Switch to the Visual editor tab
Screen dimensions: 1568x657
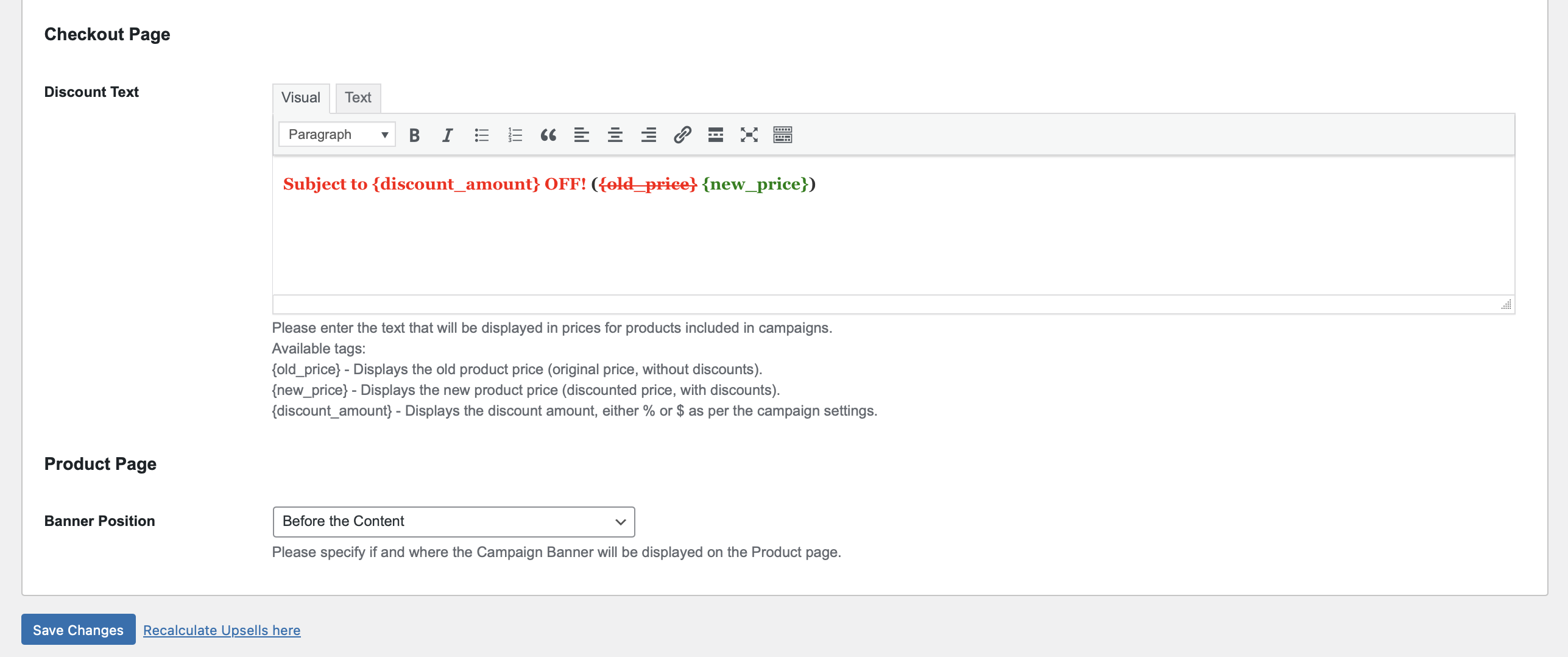pyautogui.click(x=301, y=98)
